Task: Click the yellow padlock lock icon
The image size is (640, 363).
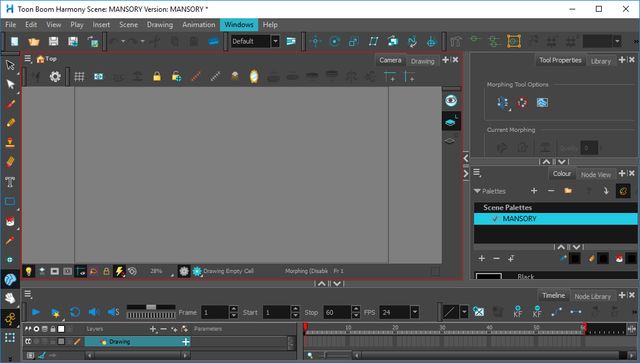Action: point(157,76)
